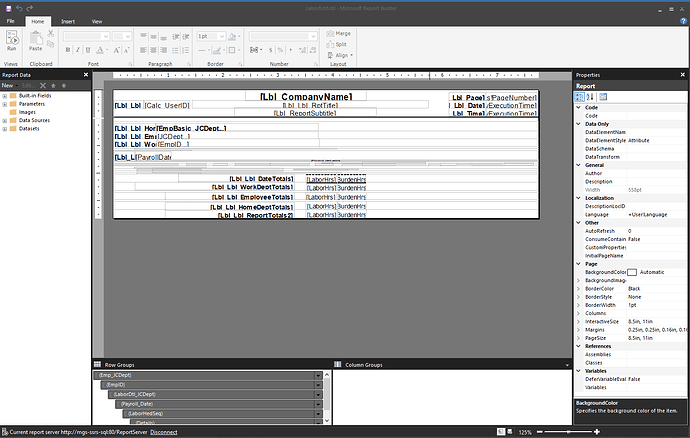Align text to top
This screenshot has width=690, height=438.
tap(143, 37)
